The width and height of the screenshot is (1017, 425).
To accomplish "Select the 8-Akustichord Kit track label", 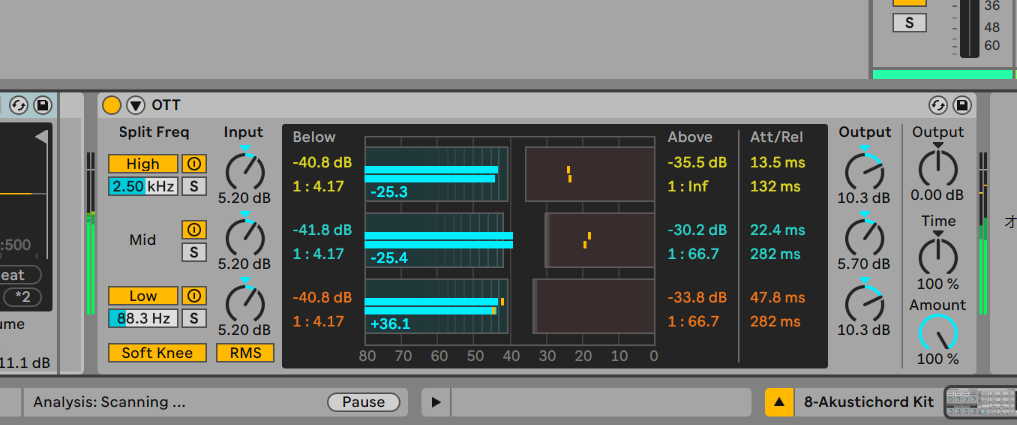I will click(868, 402).
